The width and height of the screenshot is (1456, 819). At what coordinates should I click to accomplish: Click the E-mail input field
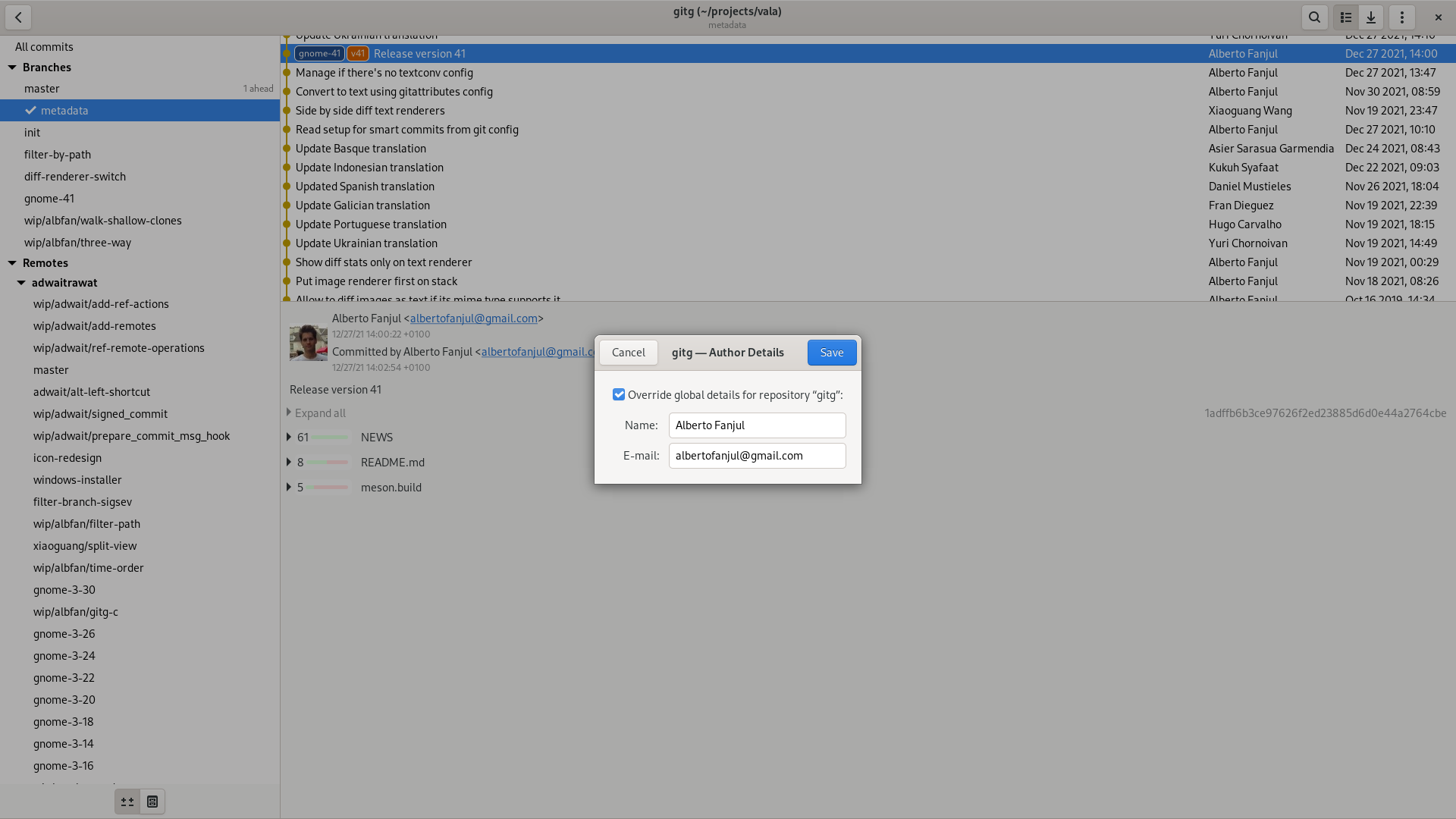[758, 456]
